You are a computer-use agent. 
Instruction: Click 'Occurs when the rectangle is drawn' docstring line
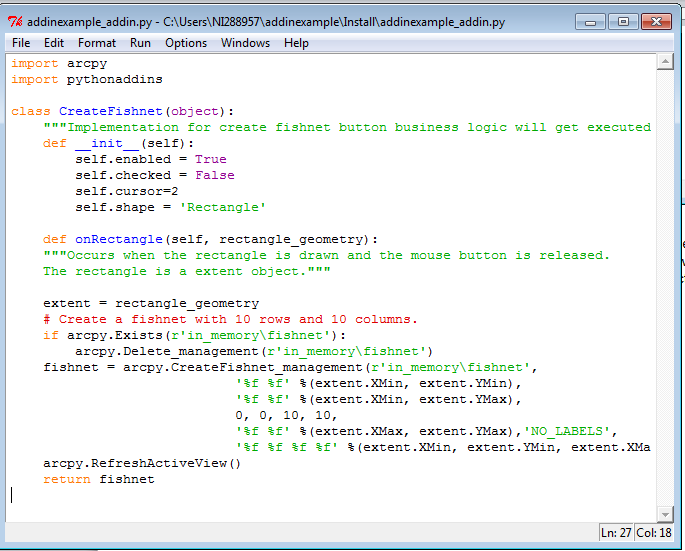326,255
